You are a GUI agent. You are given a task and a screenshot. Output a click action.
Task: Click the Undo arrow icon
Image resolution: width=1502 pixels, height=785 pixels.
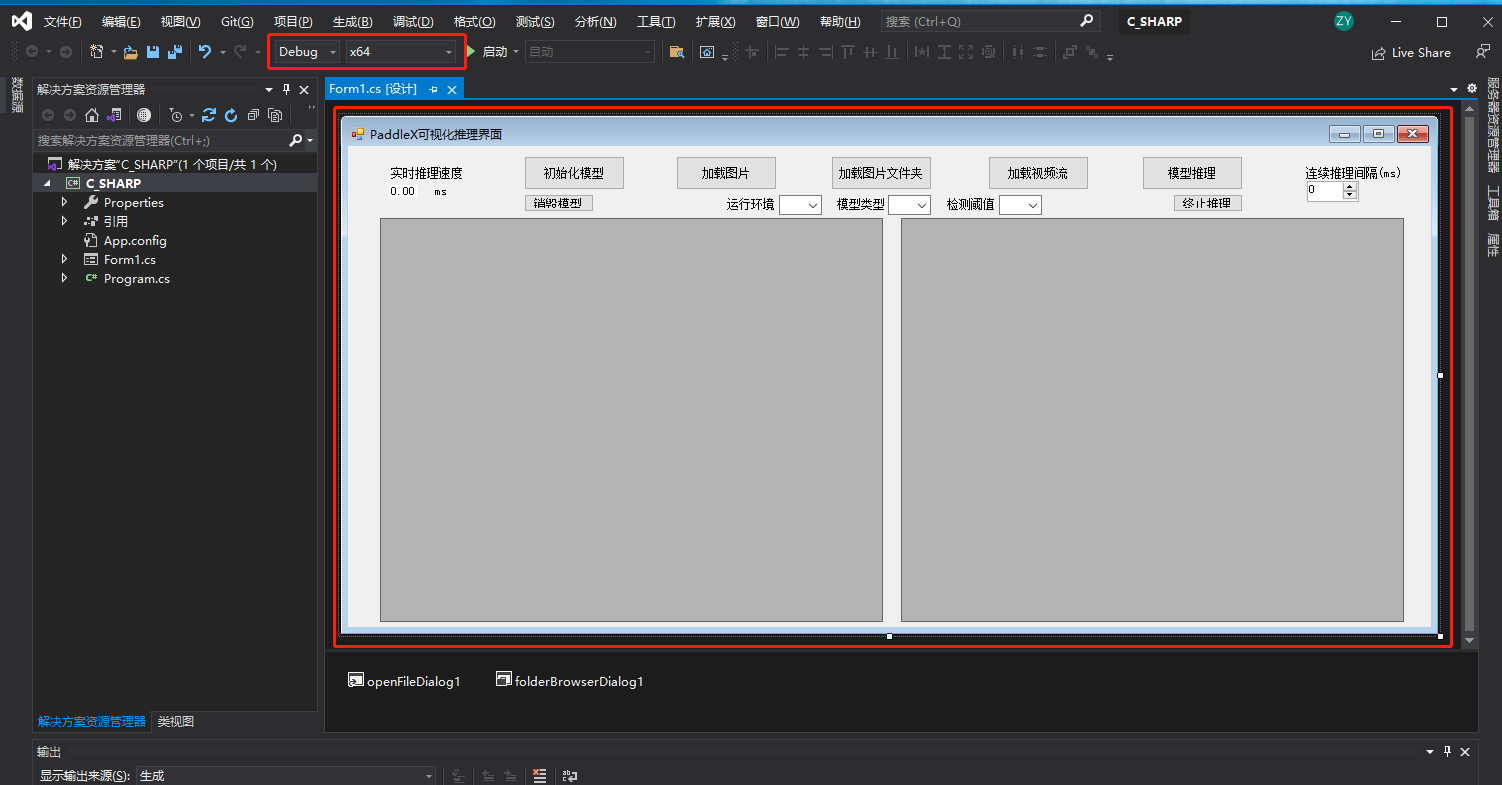pyautogui.click(x=204, y=52)
